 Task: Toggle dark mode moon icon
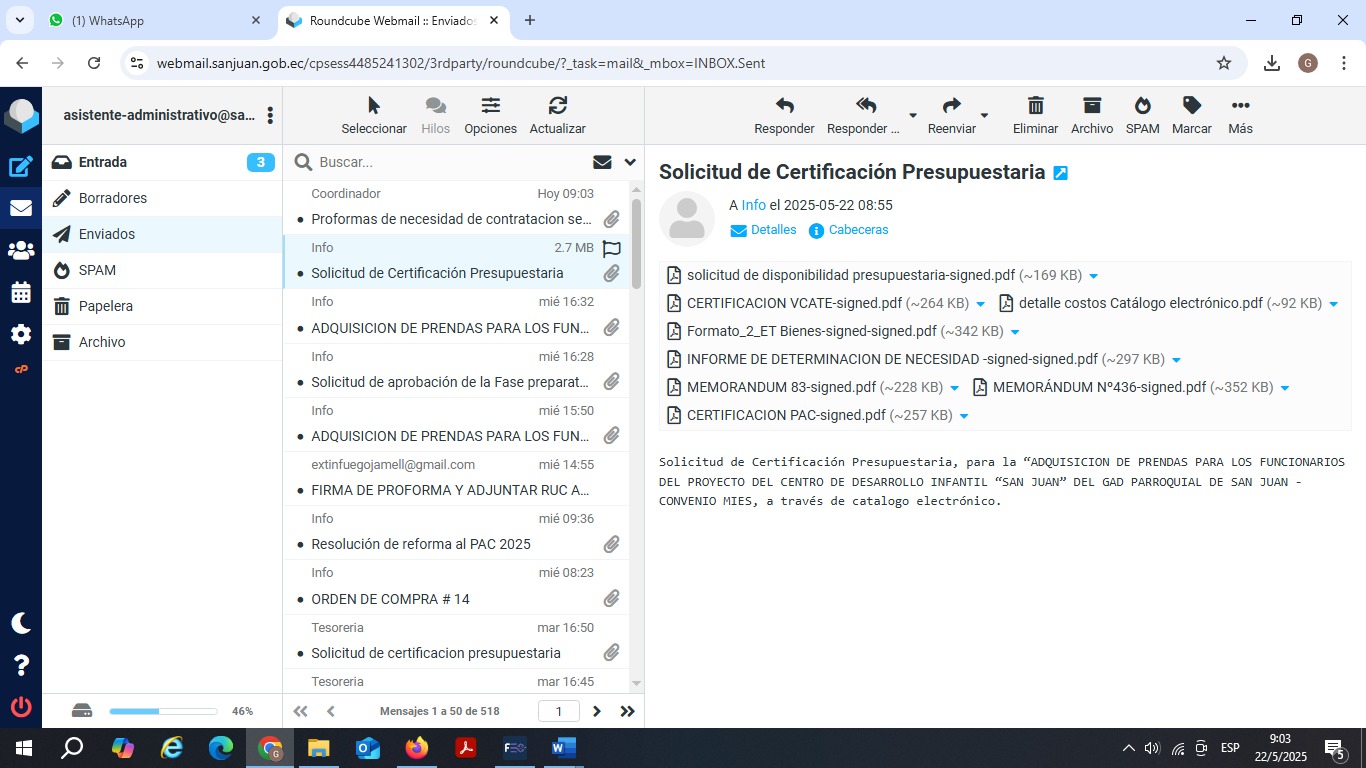pyautogui.click(x=21, y=623)
